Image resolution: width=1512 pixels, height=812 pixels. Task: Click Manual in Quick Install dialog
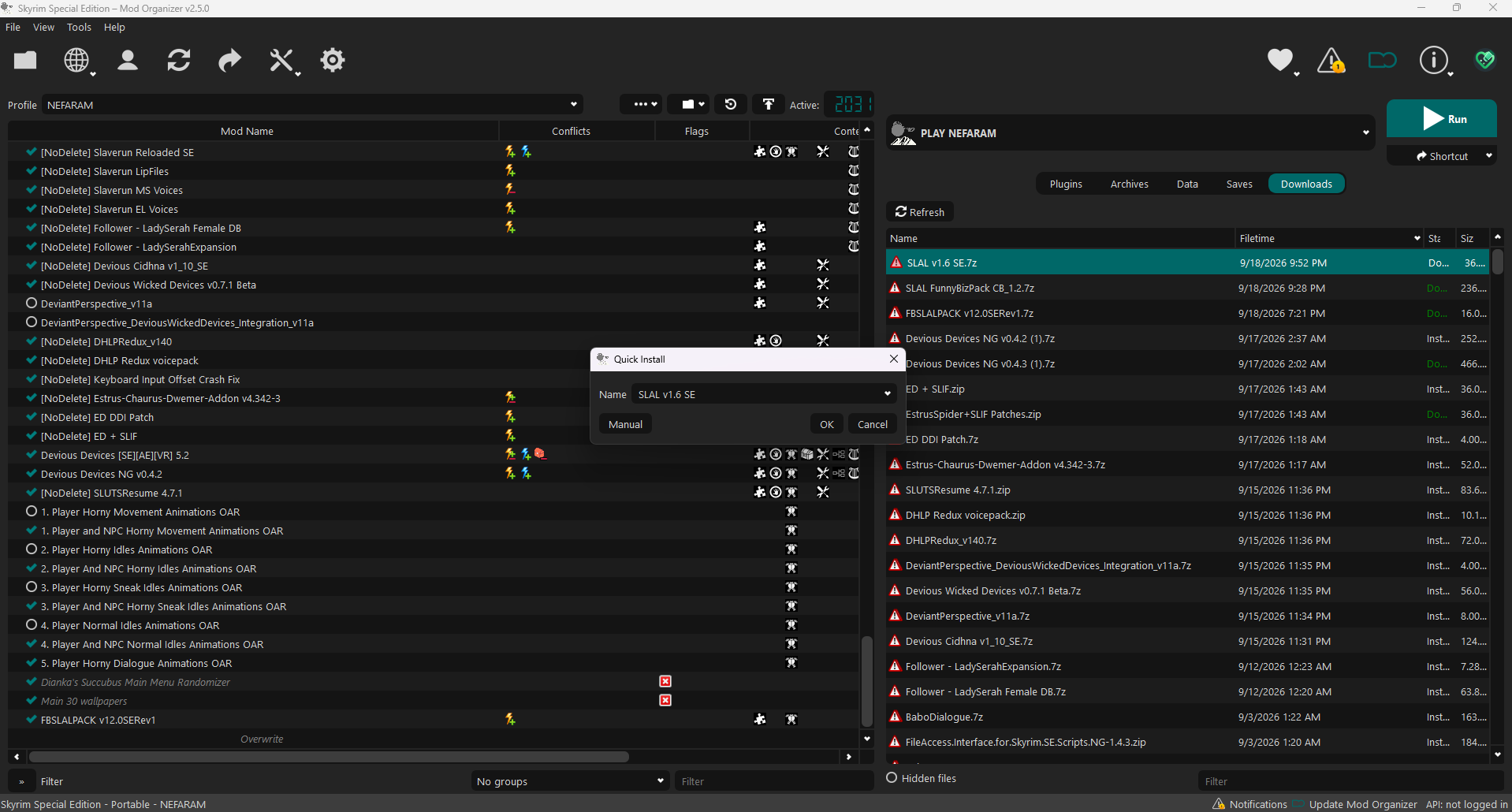(625, 424)
